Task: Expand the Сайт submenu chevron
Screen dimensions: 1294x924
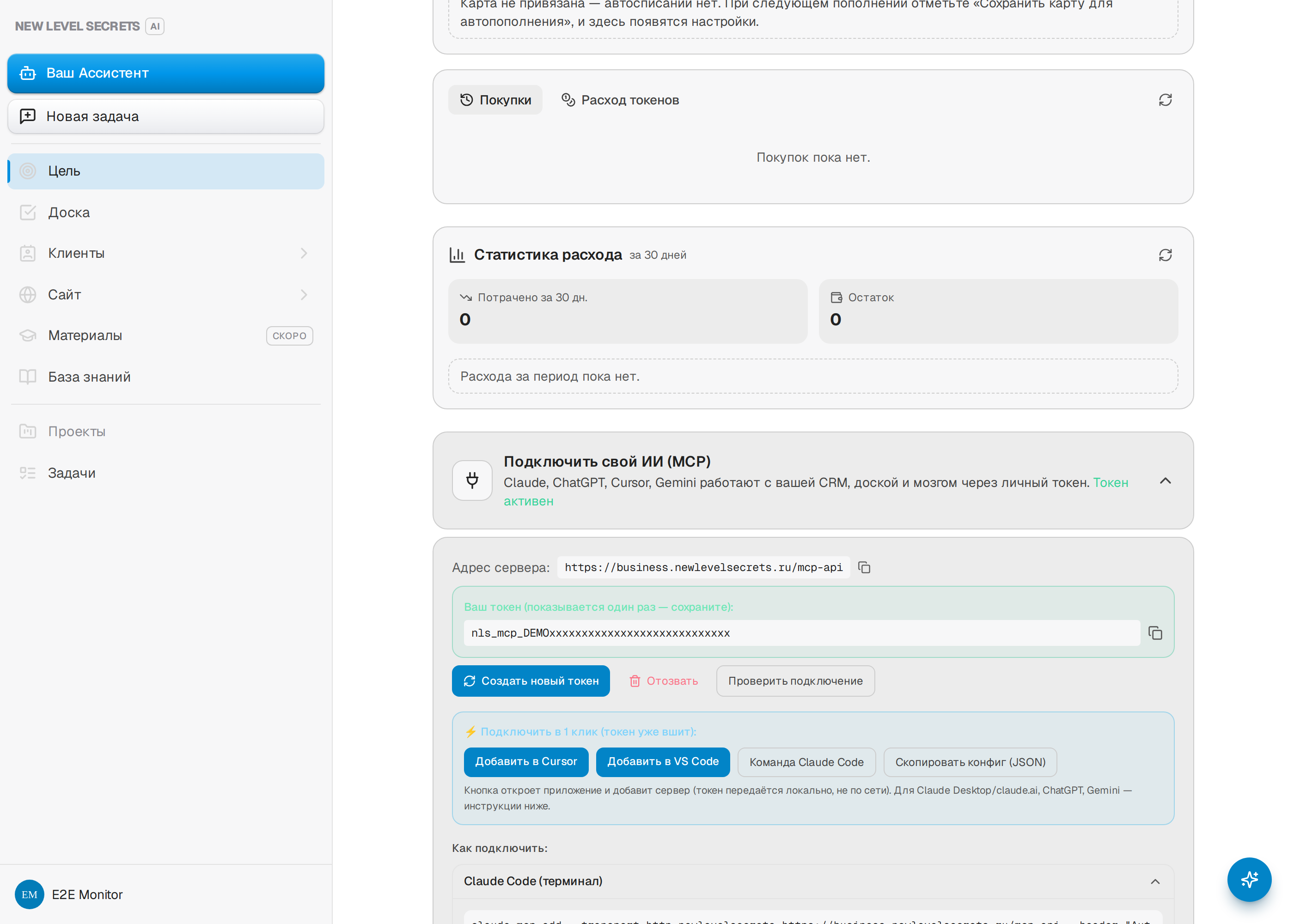Action: [x=303, y=295]
